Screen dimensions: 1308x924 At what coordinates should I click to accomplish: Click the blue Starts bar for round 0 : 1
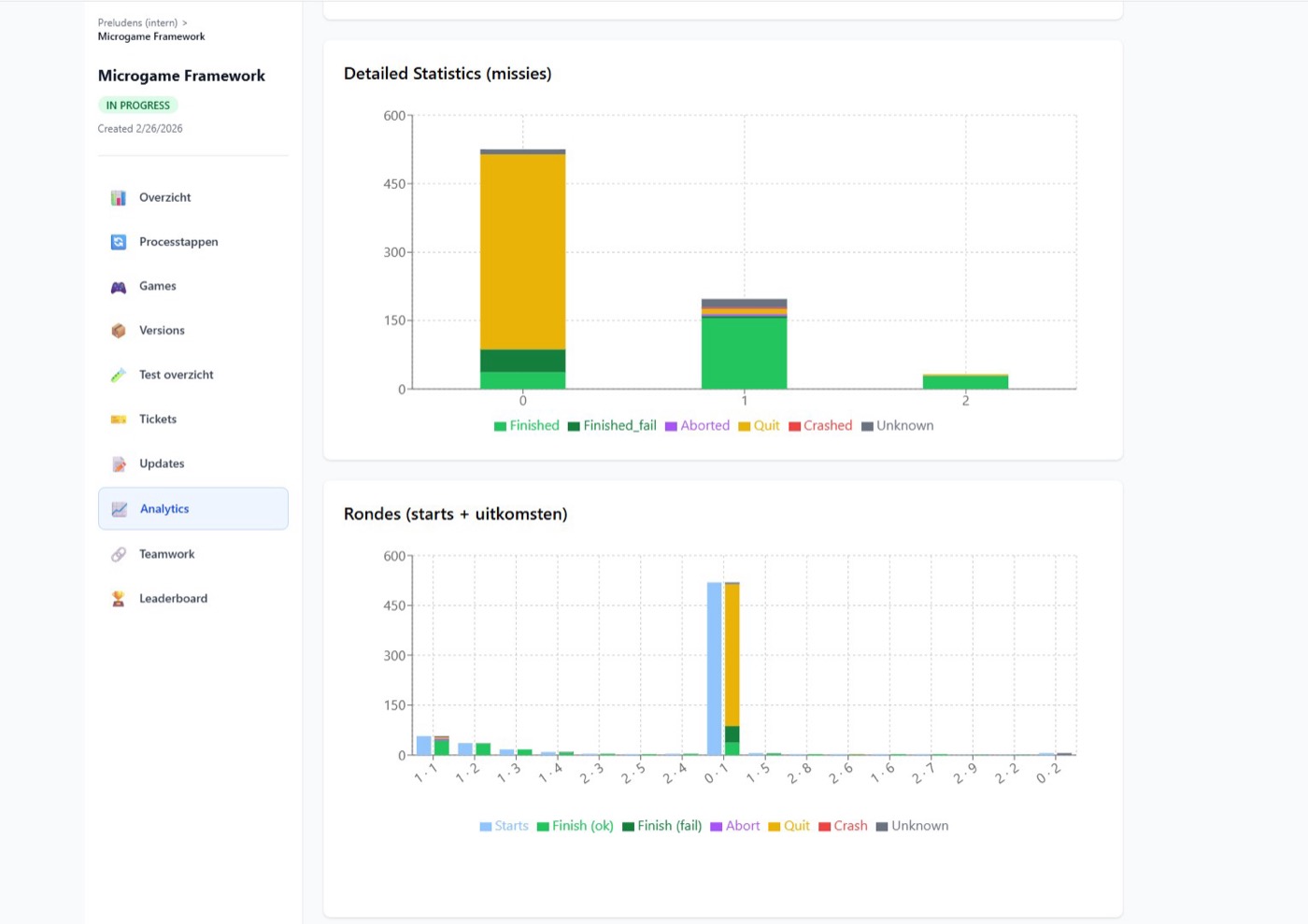tap(715, 669)
